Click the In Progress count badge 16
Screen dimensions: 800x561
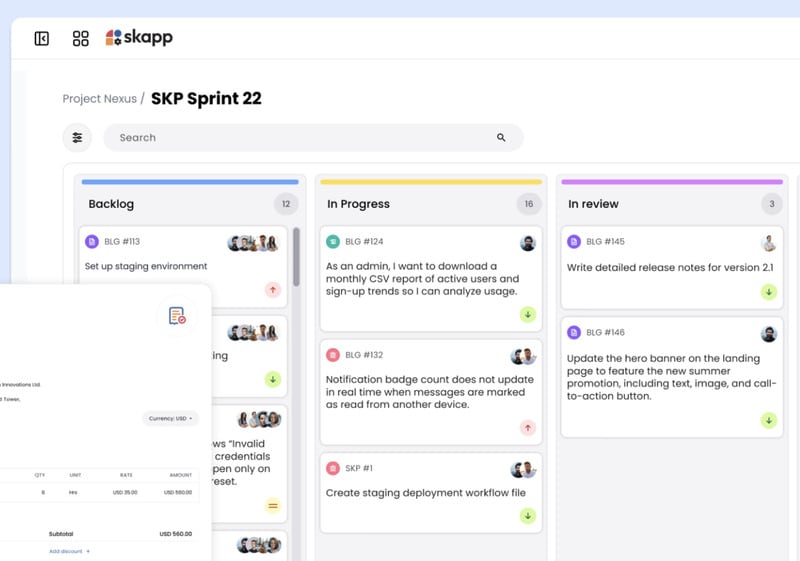(x=527, y=204)
